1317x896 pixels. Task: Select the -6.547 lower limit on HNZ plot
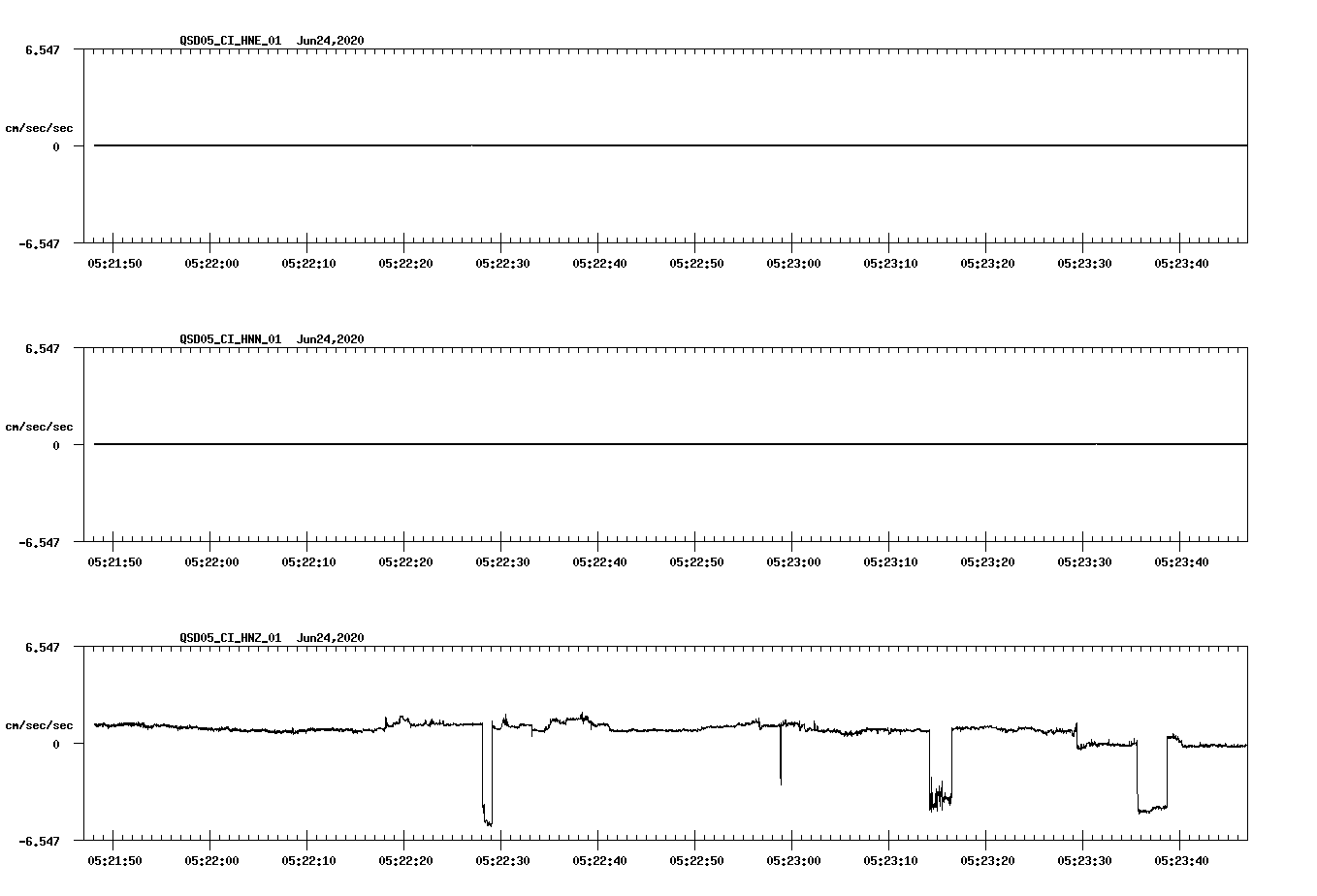click(x=40, y=842)
